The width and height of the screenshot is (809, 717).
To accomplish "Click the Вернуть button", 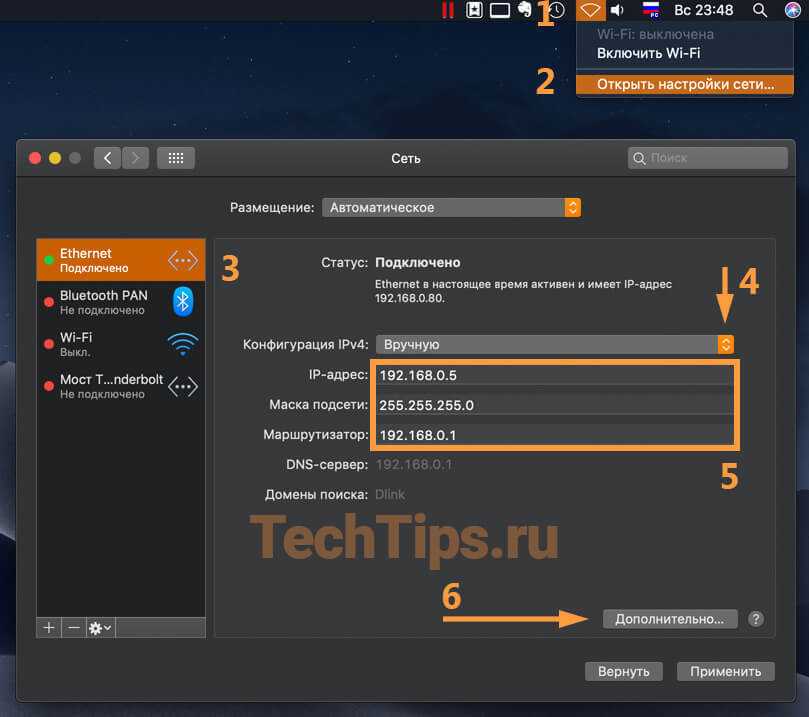I will click(624, 672).
